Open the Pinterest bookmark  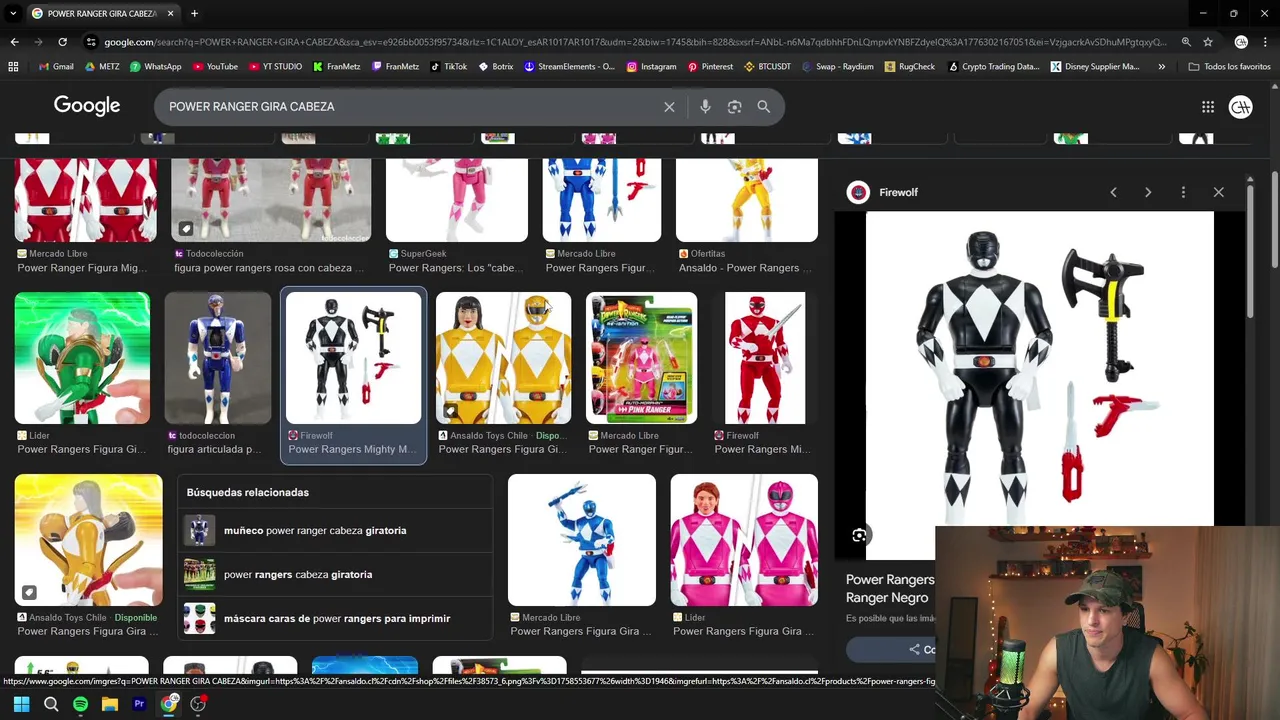click(710, 67)
